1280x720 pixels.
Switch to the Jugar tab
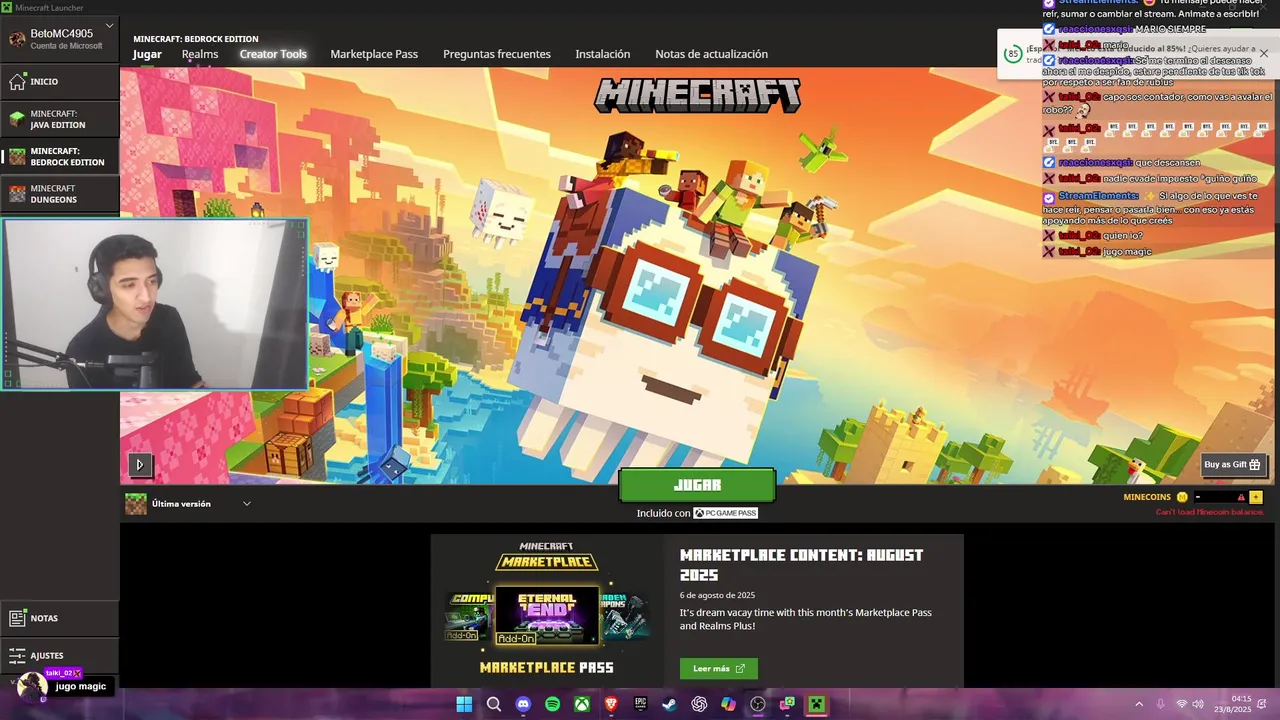147,54
